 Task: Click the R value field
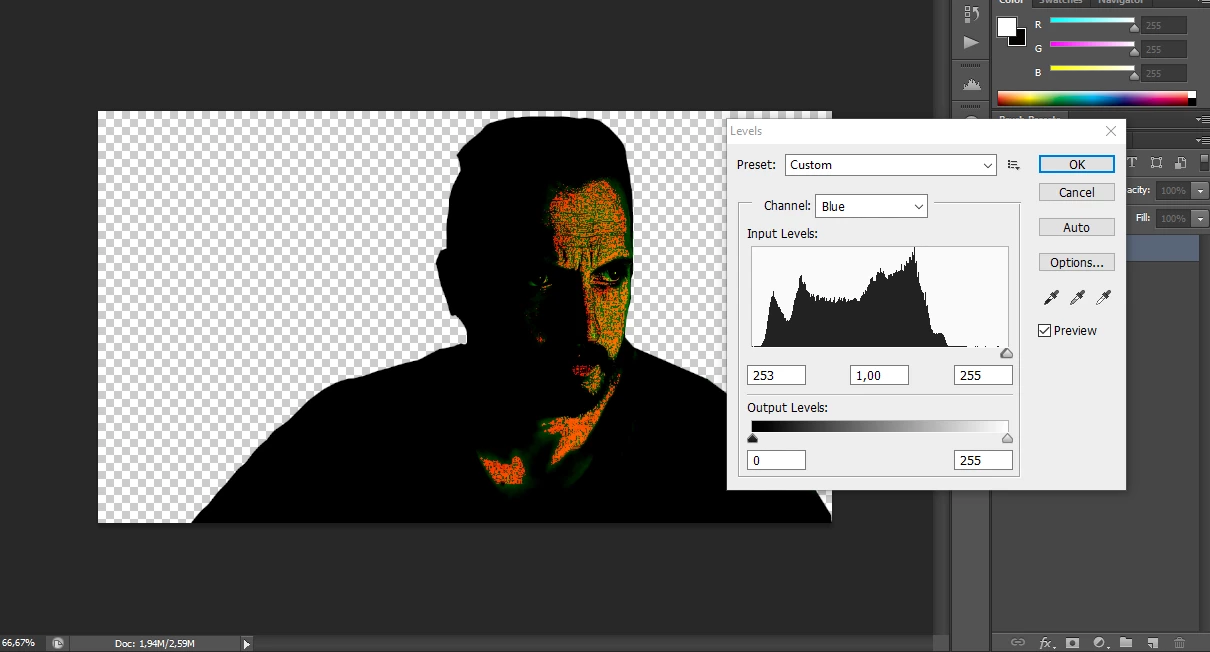(x=1164, y=25)
